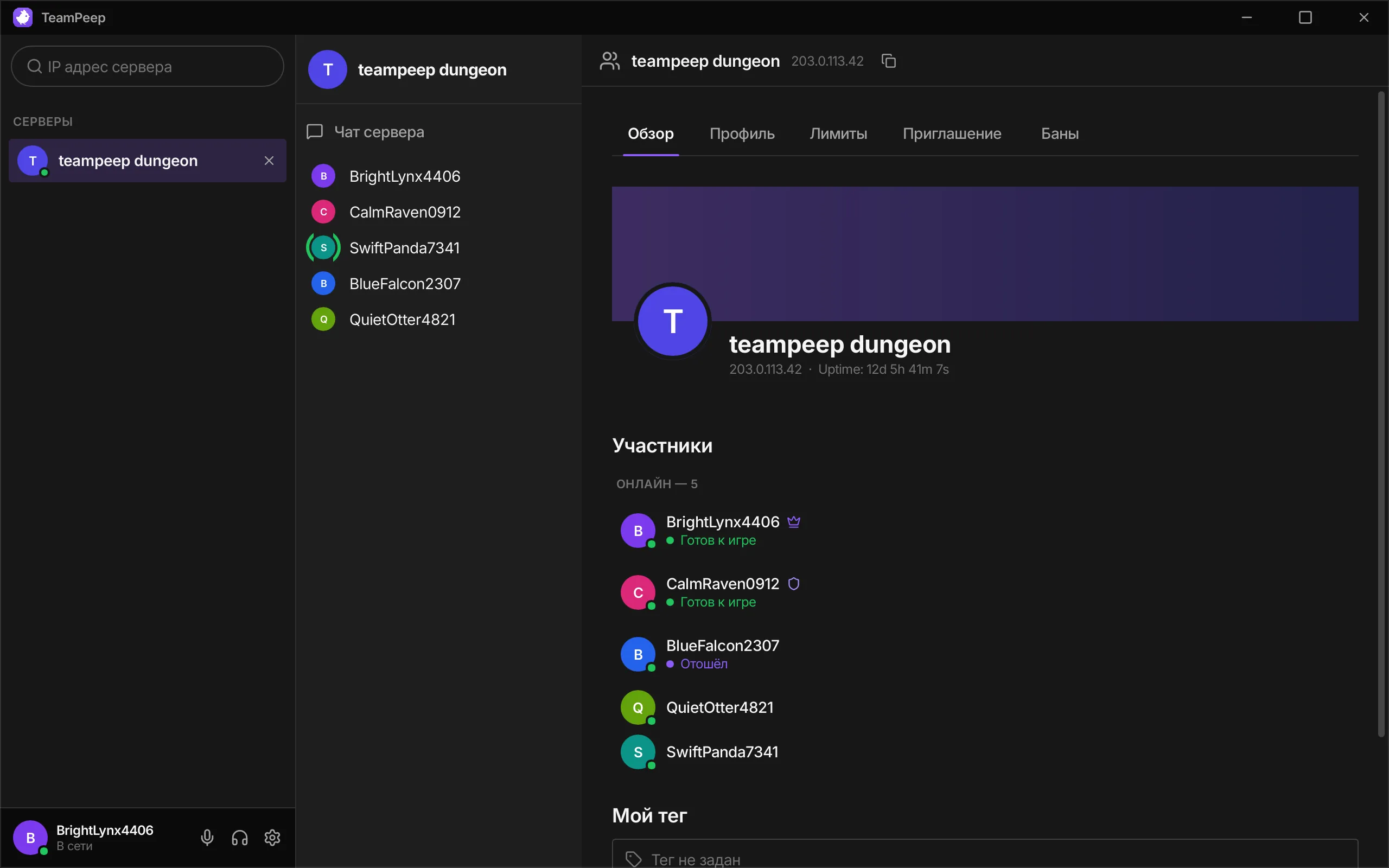The image size is (1389, 868).
Task: Click the T avatar in the channel panel header
Action: coord(328,69)
